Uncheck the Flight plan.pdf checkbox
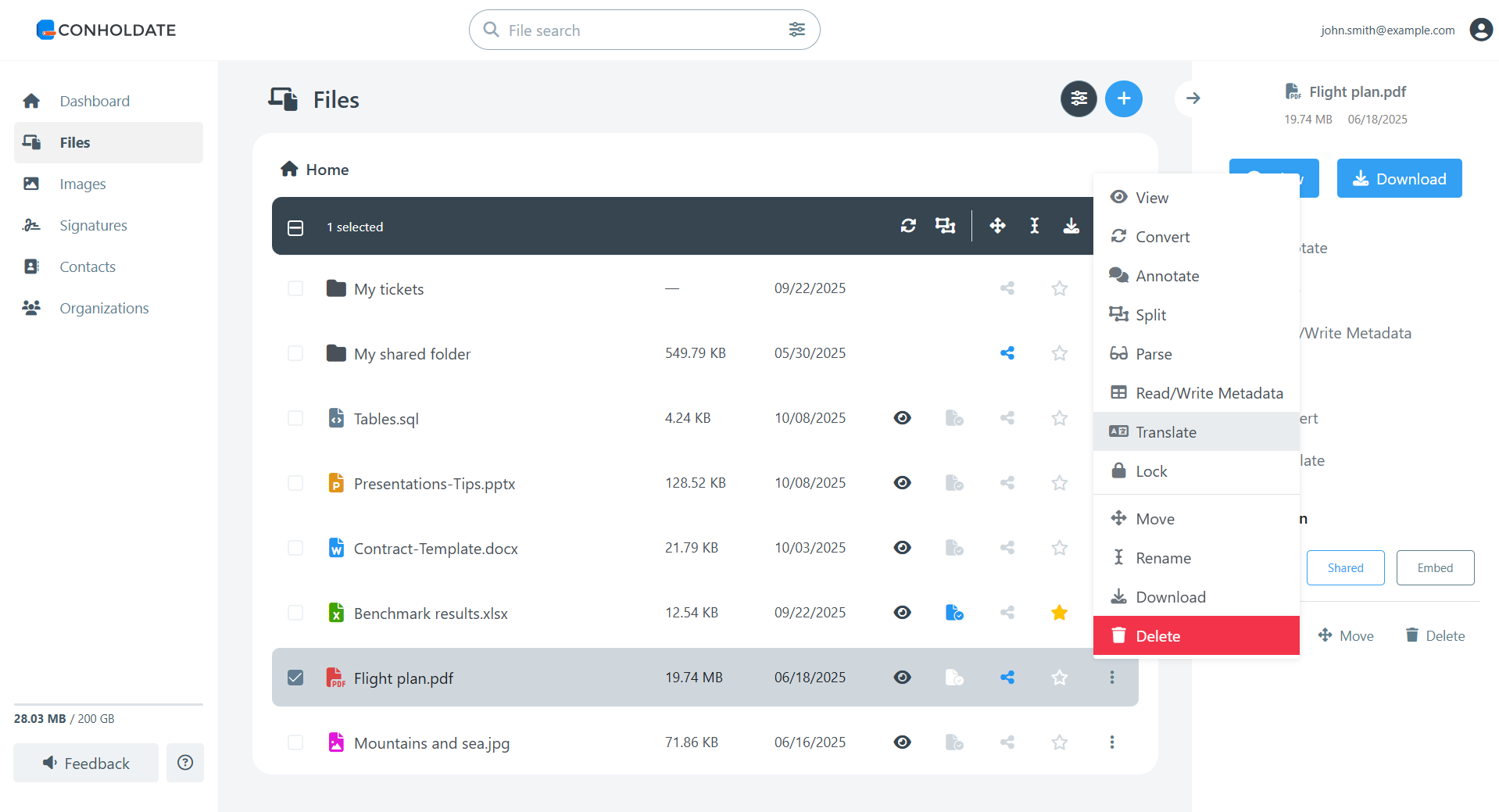1499x812 pixels. coord(295,678)
